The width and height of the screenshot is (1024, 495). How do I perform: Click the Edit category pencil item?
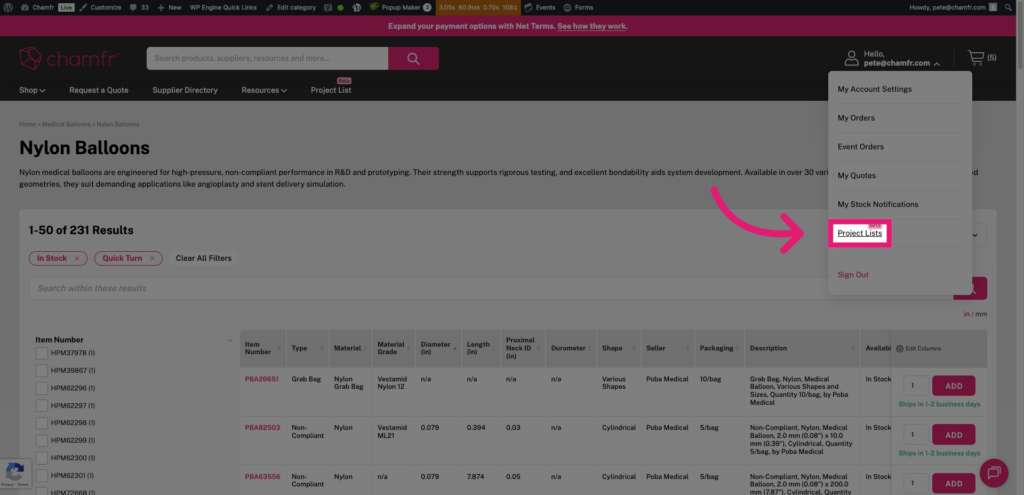coord(291,7)
